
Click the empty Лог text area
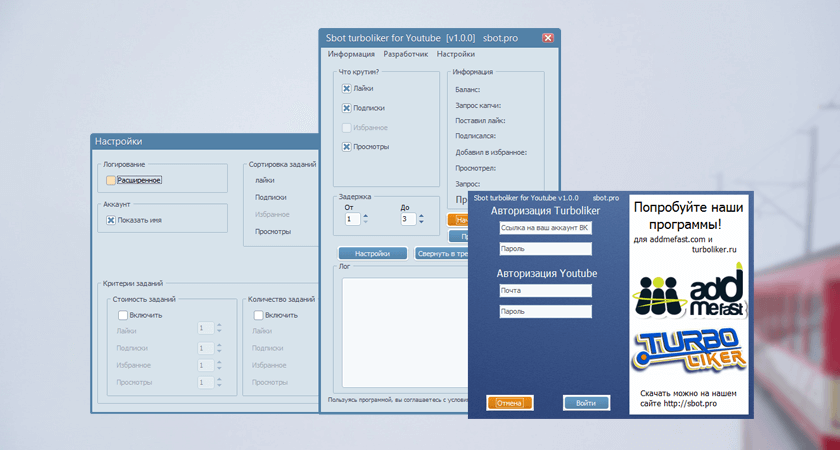[x=406, y=332]
